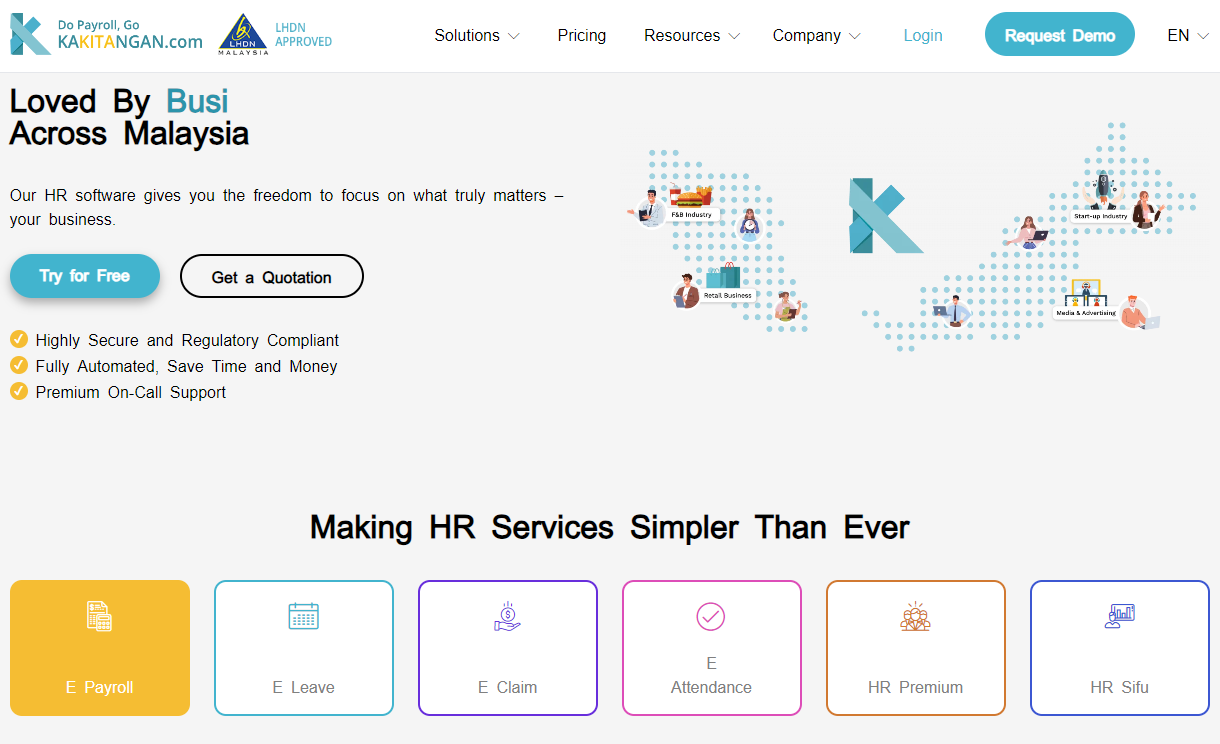Viewport: 1220px width, 744px height.
Task: Click checkmark beside Fully Automated, Save Time
Action: click(x=18, y=365)
